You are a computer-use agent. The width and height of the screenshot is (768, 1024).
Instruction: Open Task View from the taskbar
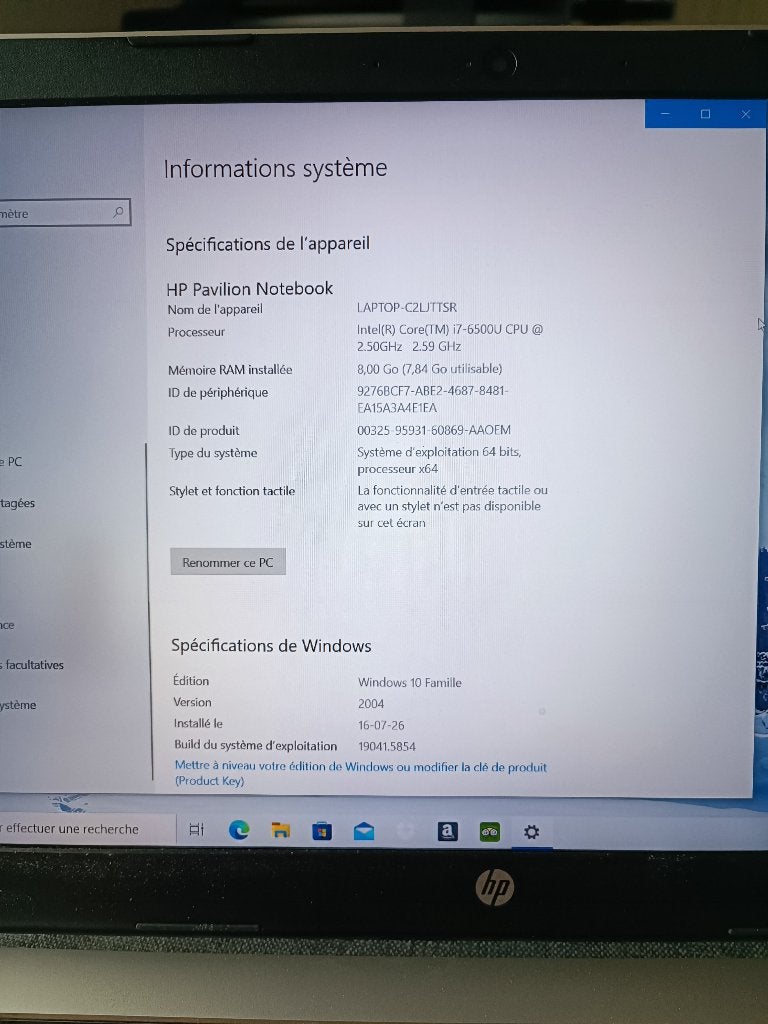coord(197,829)
